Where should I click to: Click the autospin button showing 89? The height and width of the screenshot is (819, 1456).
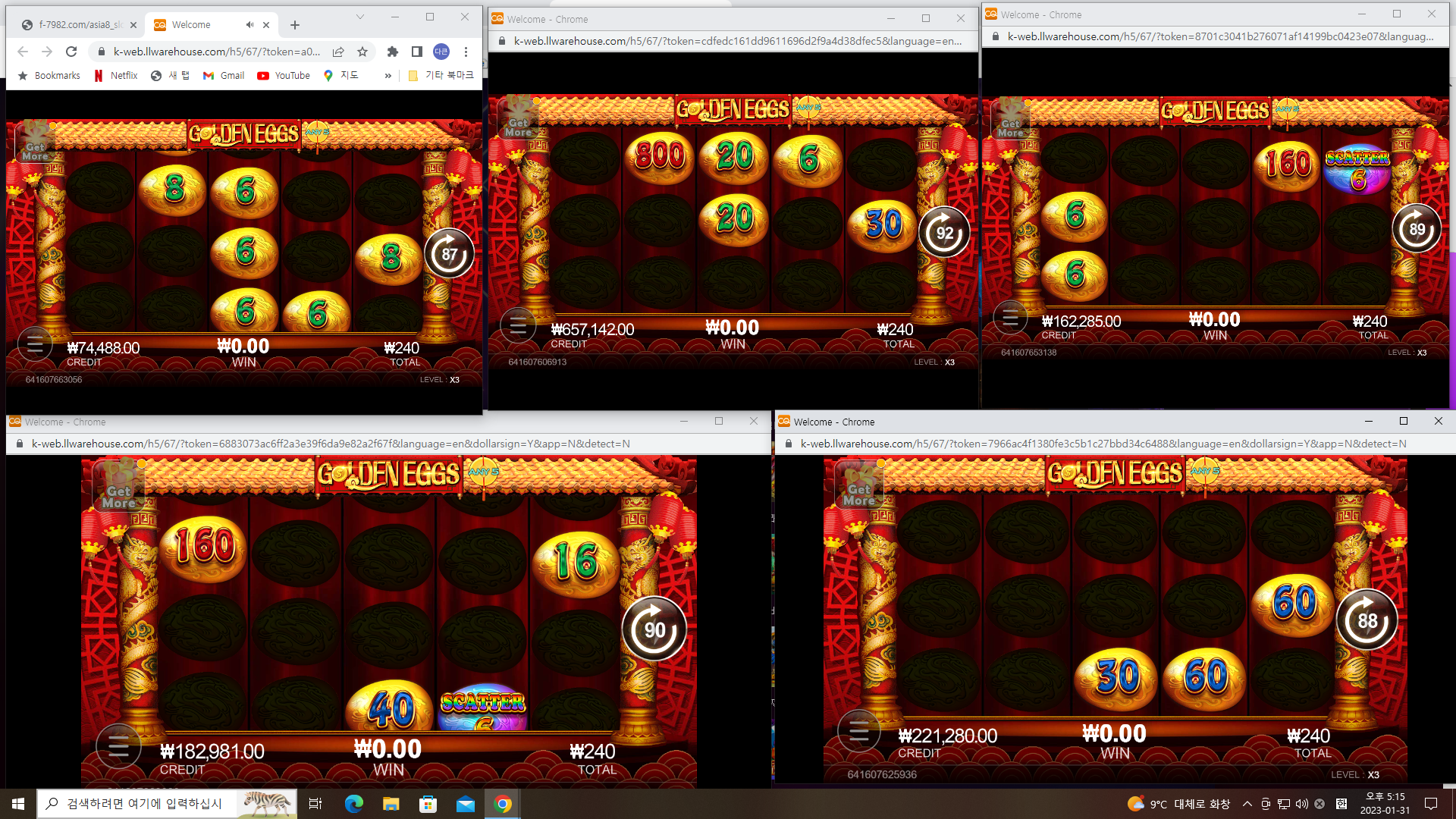coord(1417,228)
